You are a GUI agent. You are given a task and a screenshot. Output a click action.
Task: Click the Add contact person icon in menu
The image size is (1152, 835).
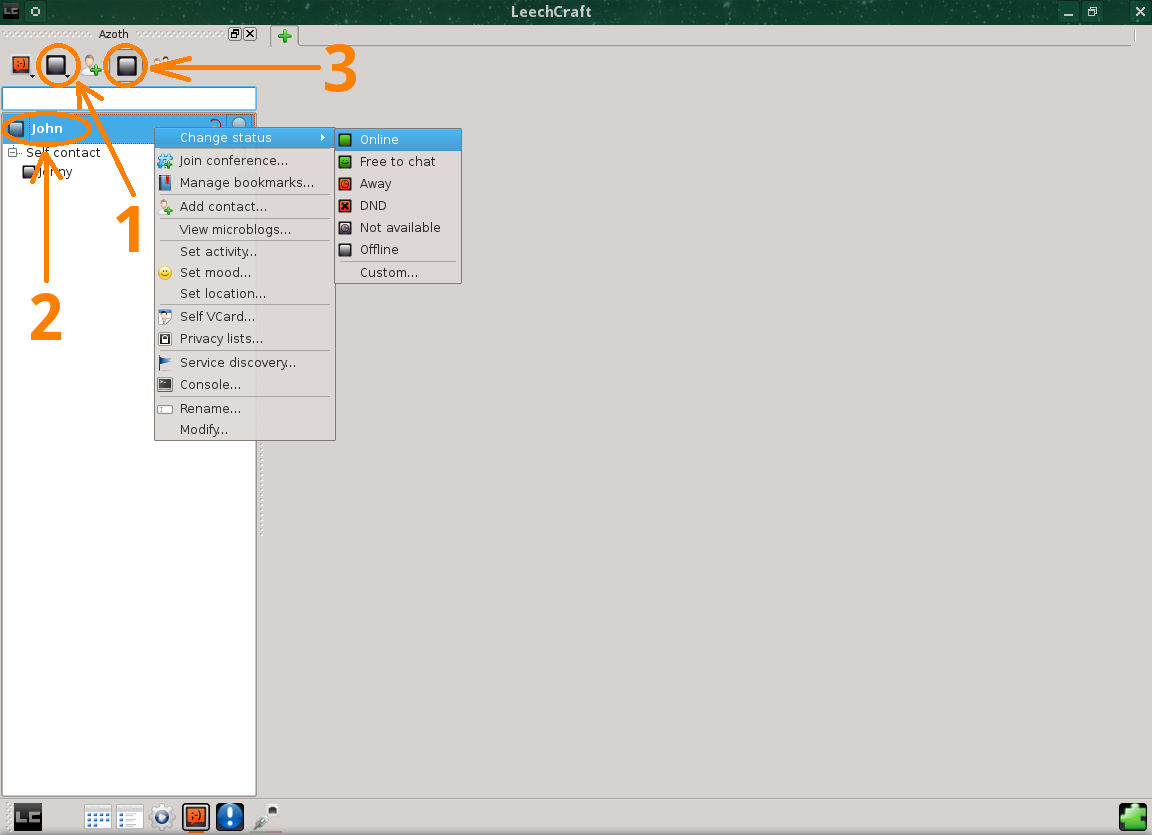coord(165,207)
